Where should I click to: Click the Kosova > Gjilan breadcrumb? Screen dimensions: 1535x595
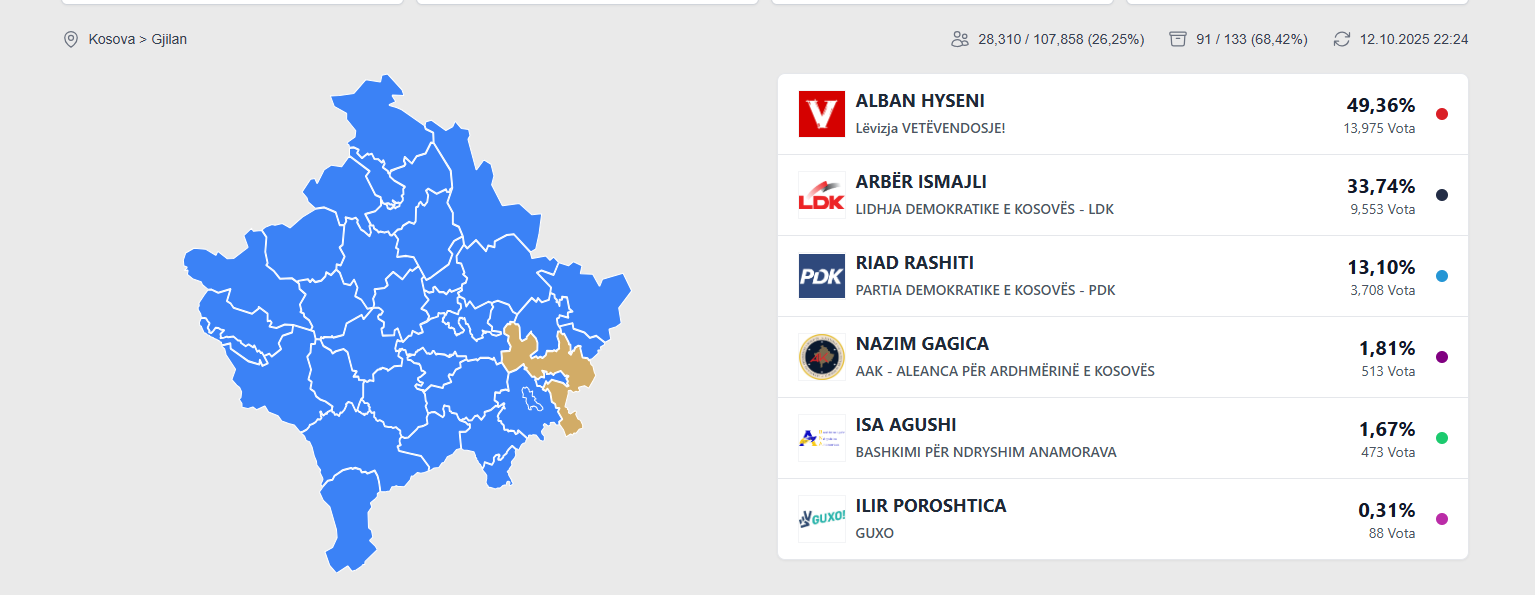(138, 40)
